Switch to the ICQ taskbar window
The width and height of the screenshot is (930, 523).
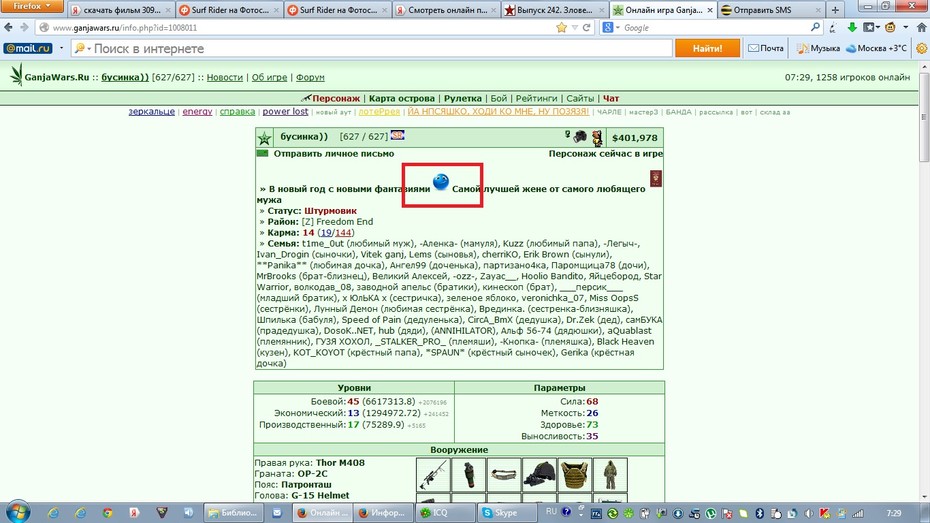(446, 513)
